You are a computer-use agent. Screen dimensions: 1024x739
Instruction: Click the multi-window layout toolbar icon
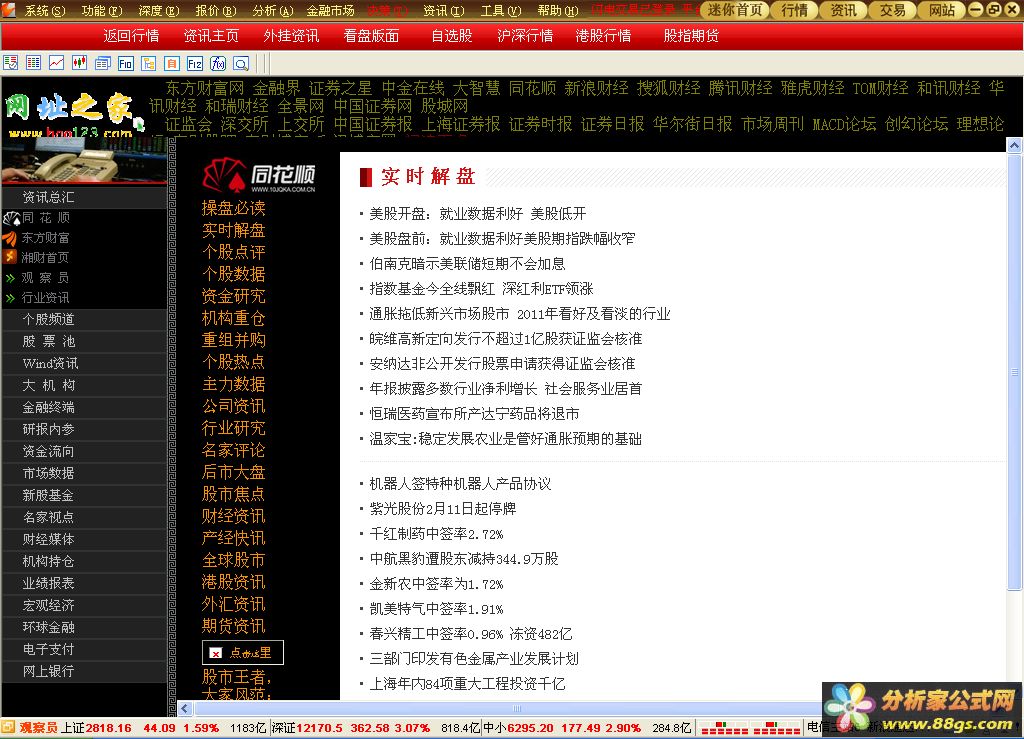coord(103,63)
